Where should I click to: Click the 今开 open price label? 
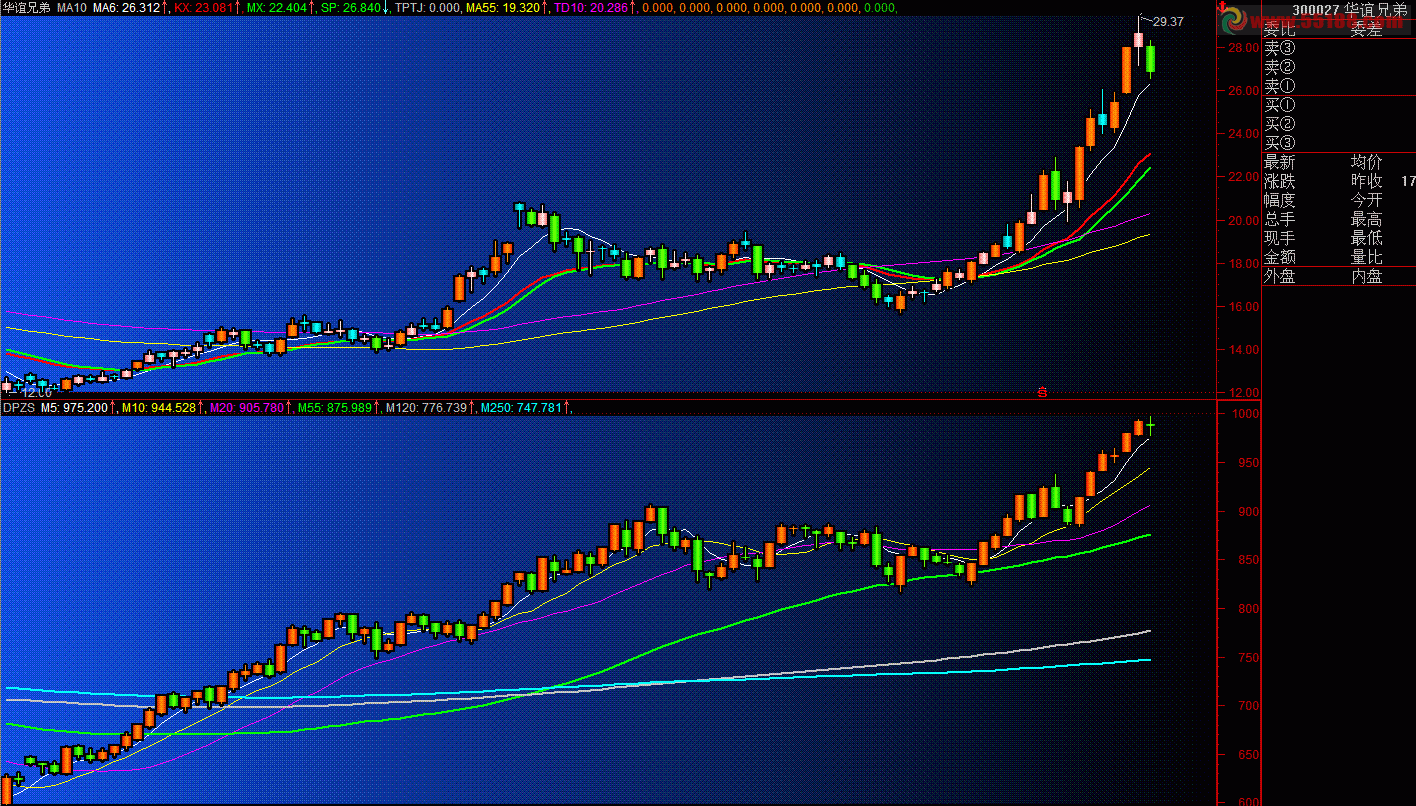coord(1366,200)
